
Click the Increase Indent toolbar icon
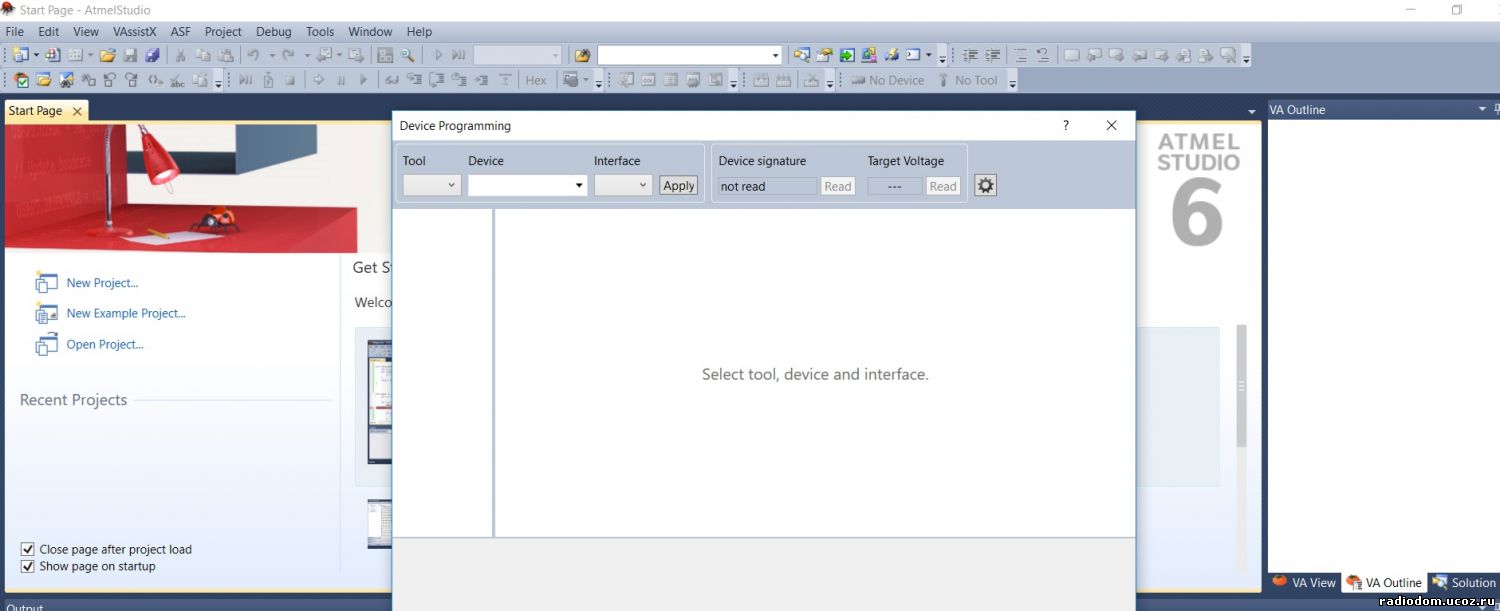[992, 55]
